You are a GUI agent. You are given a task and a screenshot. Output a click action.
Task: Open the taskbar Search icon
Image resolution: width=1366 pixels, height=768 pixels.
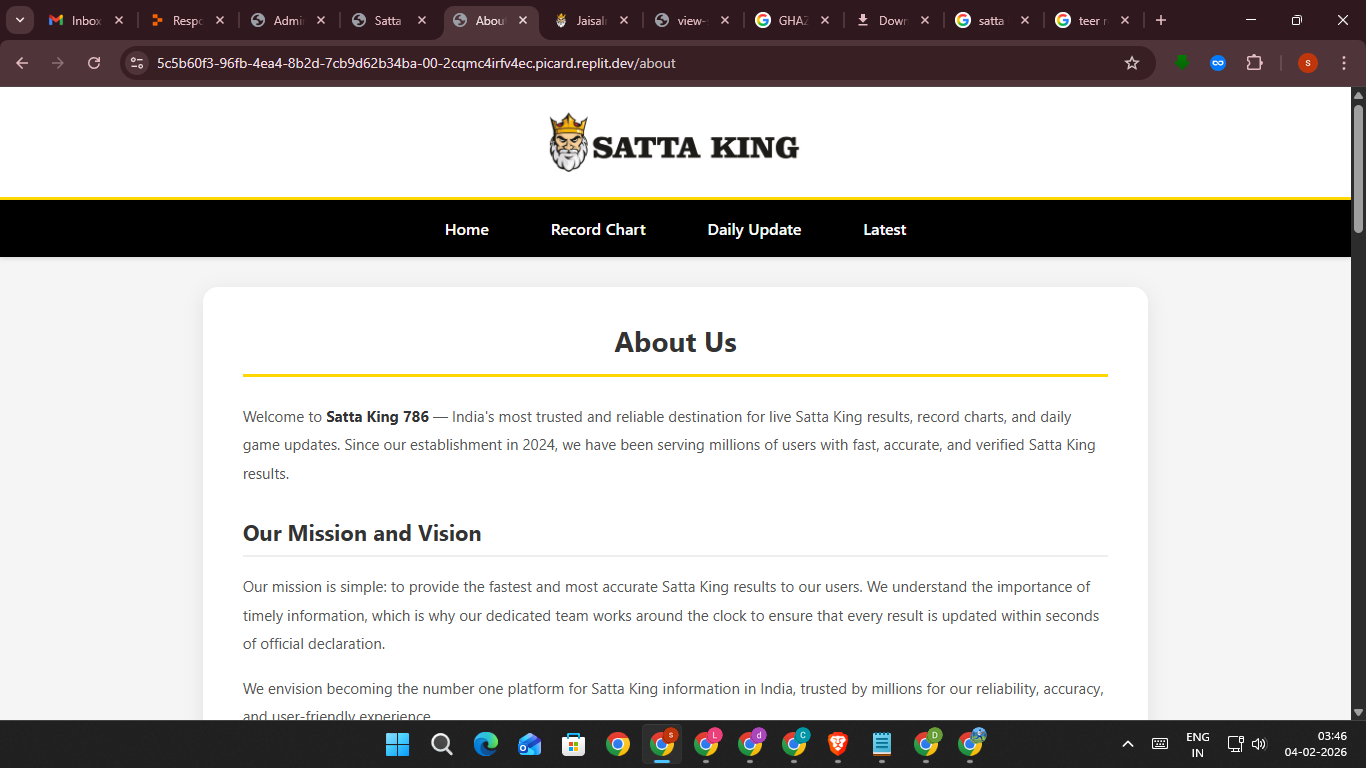coord(441,744)
